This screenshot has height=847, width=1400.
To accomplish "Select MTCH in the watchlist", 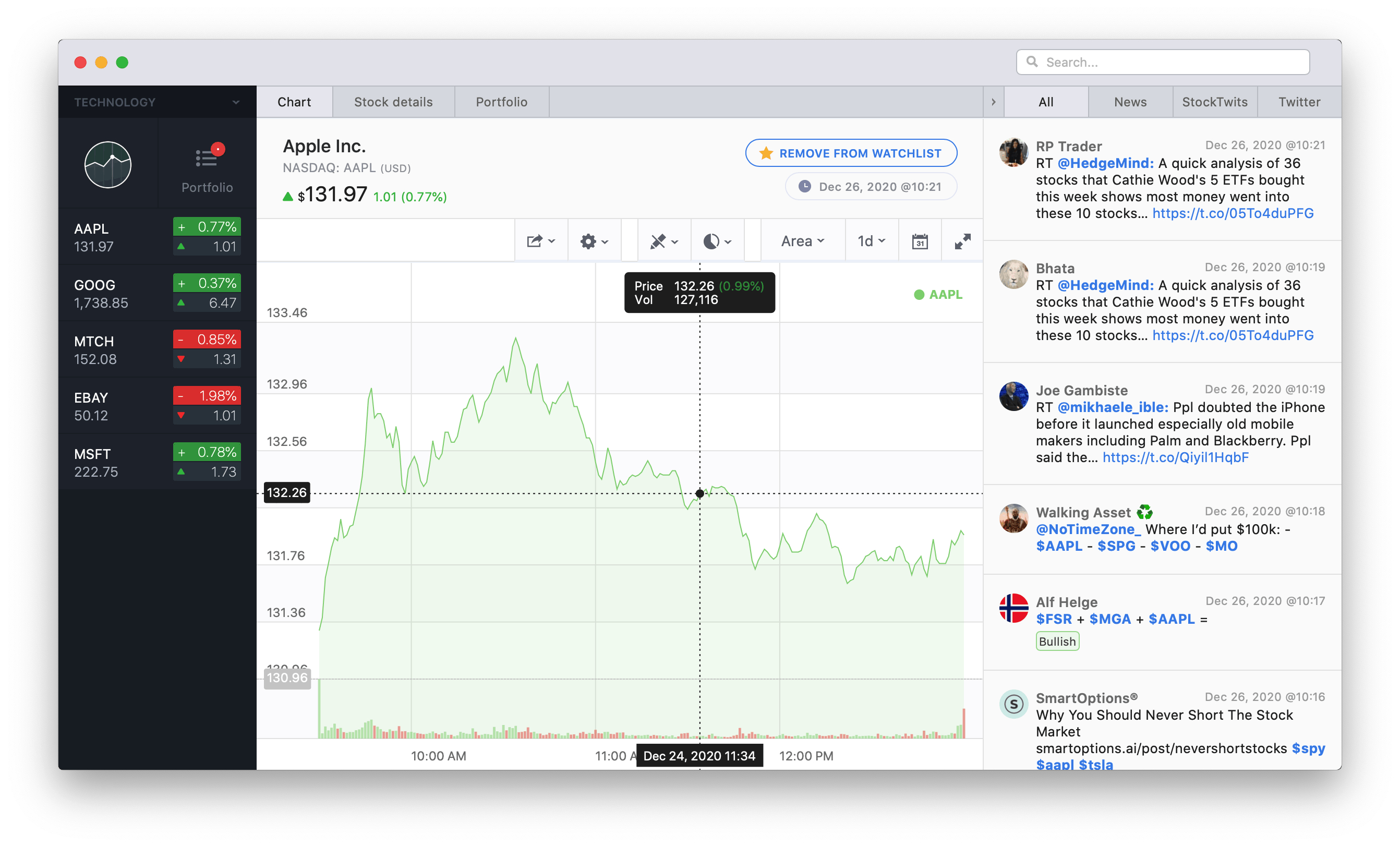I will click(x=158, y=349).
